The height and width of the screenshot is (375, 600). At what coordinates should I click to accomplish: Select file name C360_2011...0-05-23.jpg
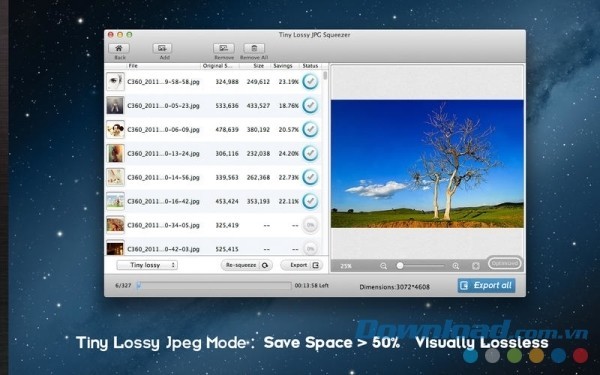tap(163, 106)
